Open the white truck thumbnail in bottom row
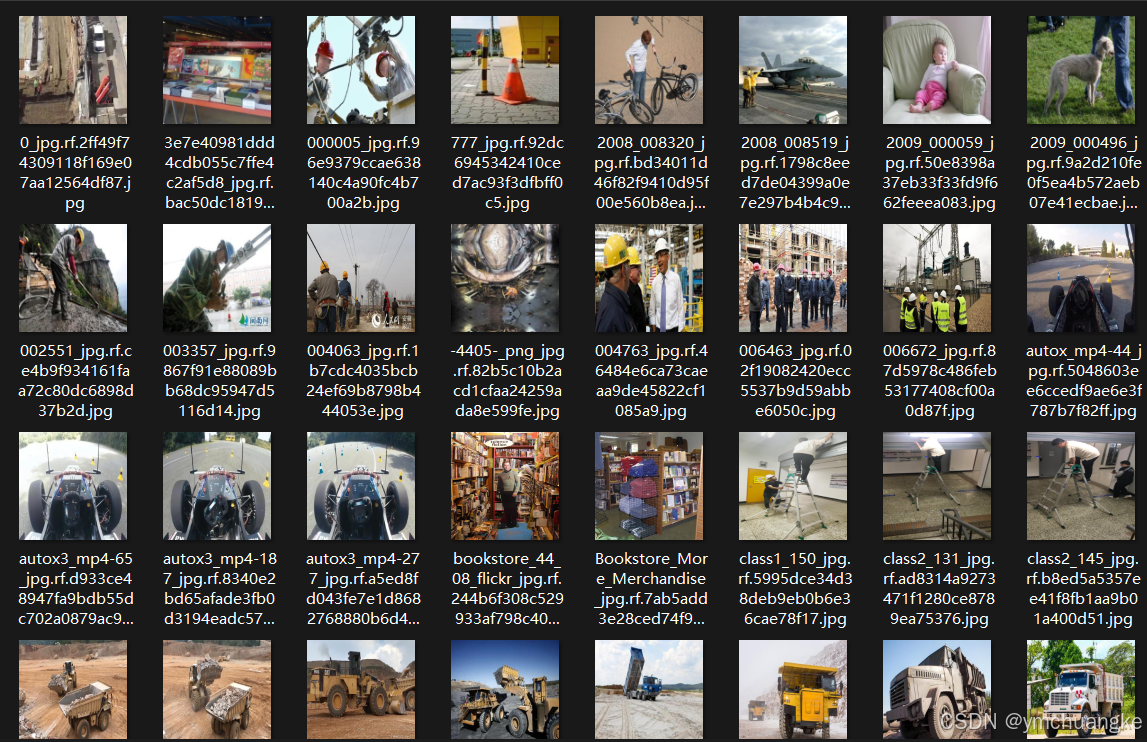1147x742 pixels. 1081,690
